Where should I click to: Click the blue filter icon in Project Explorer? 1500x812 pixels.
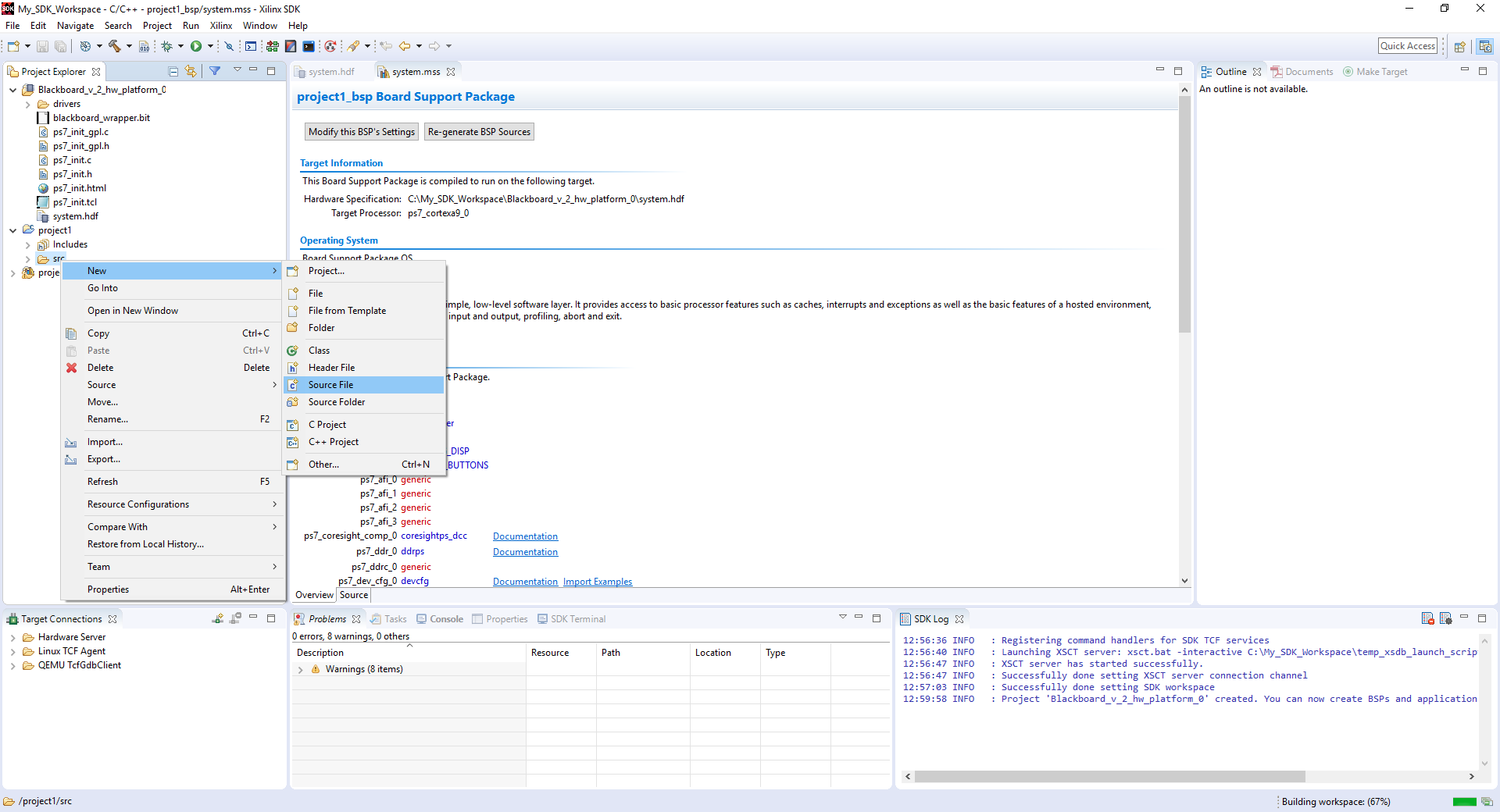pyautogui.click(x=215, y=71)
